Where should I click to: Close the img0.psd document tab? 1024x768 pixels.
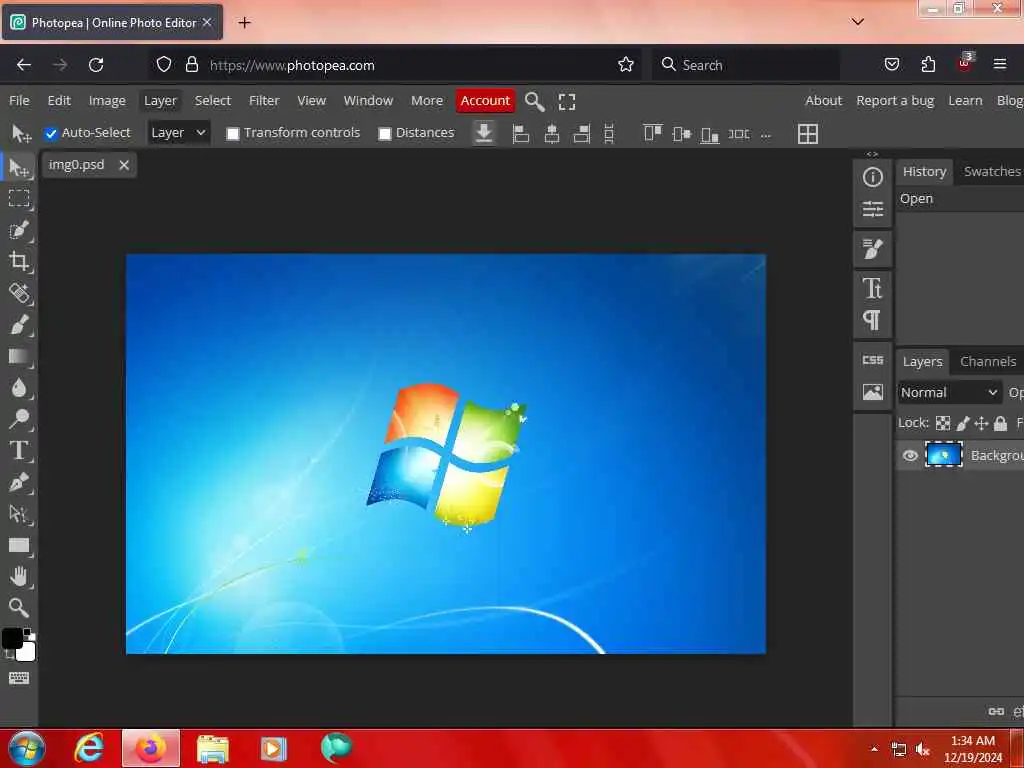tap(124, 165)
